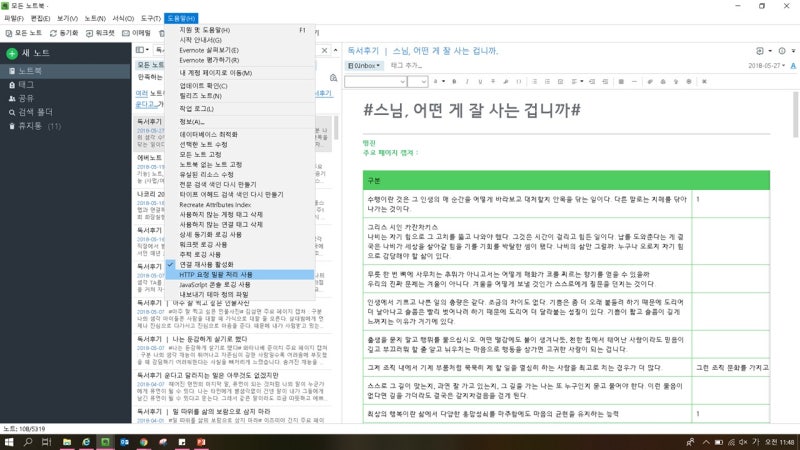Open the 보기(V) menu
Screen dimensions: 800x450
67,18
